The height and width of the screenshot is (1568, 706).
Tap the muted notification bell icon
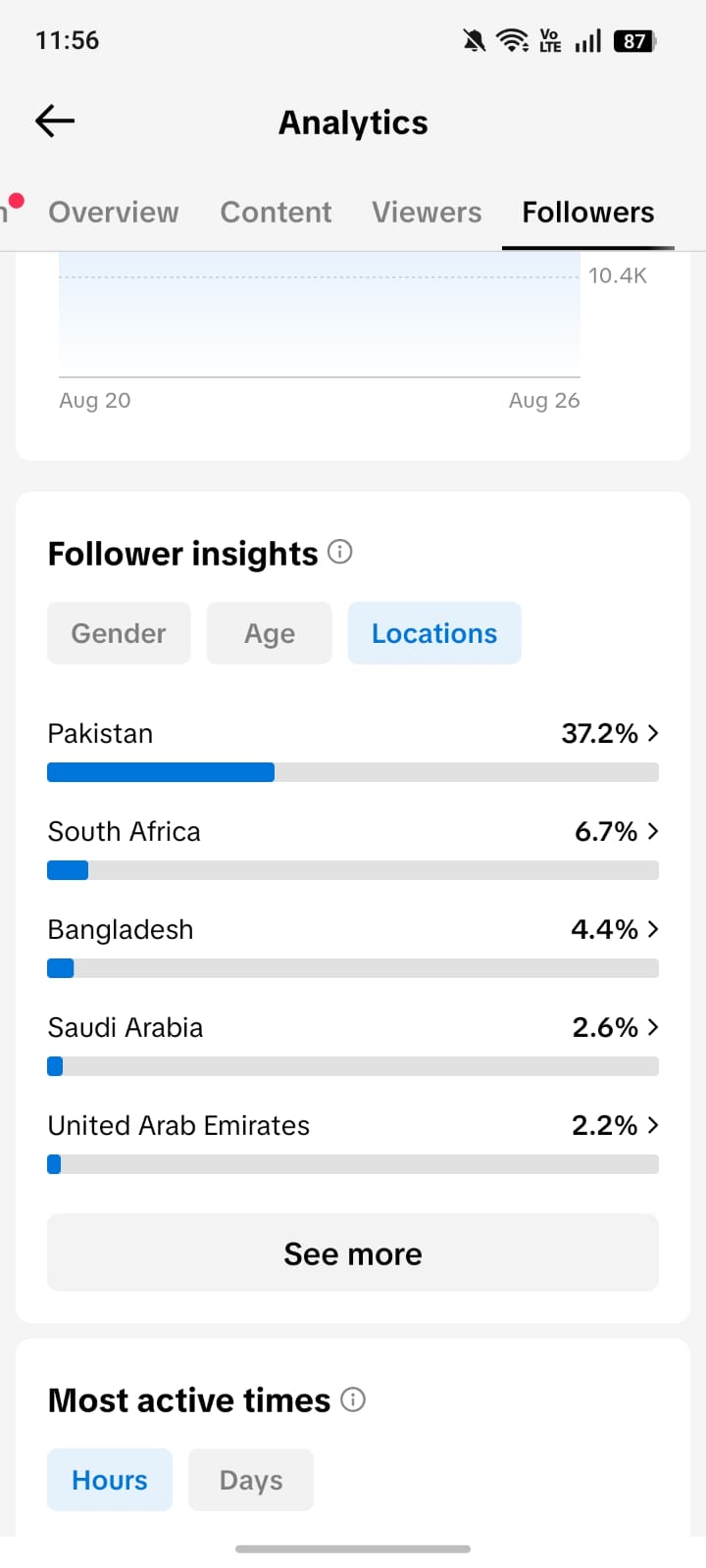tap(475, 40)
